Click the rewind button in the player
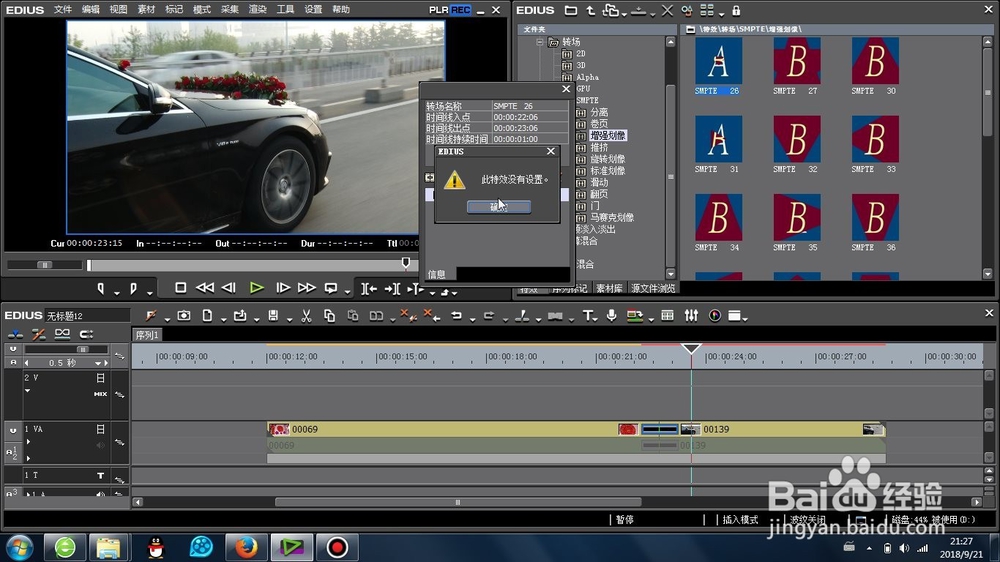This screenshot has height=562, width=1000. click(205, 288)
